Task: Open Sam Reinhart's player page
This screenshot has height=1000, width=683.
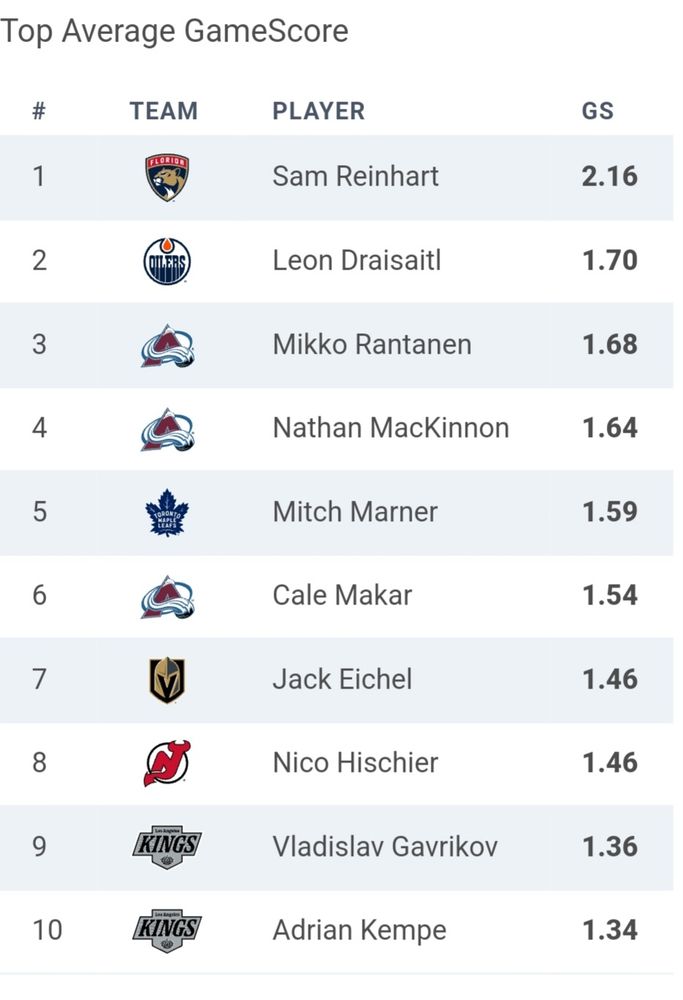Action: point(355,177)
